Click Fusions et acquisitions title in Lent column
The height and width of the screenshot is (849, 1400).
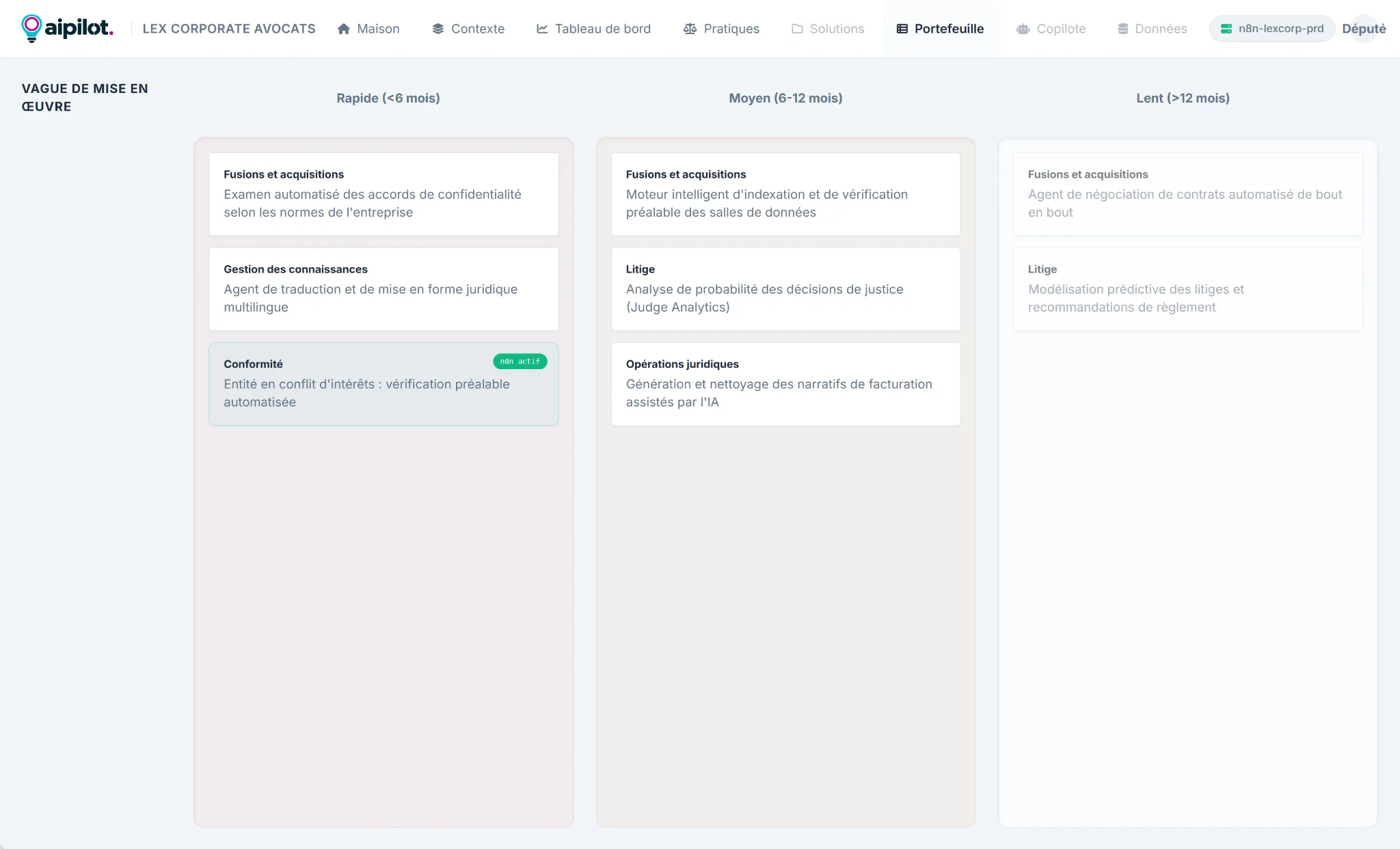1088,174
